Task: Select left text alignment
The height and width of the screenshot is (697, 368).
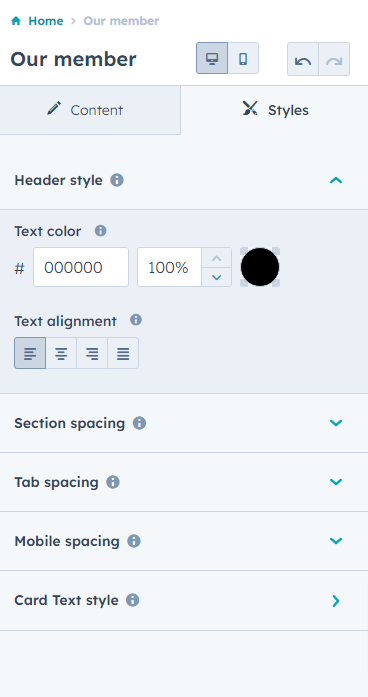Action: 30,353
